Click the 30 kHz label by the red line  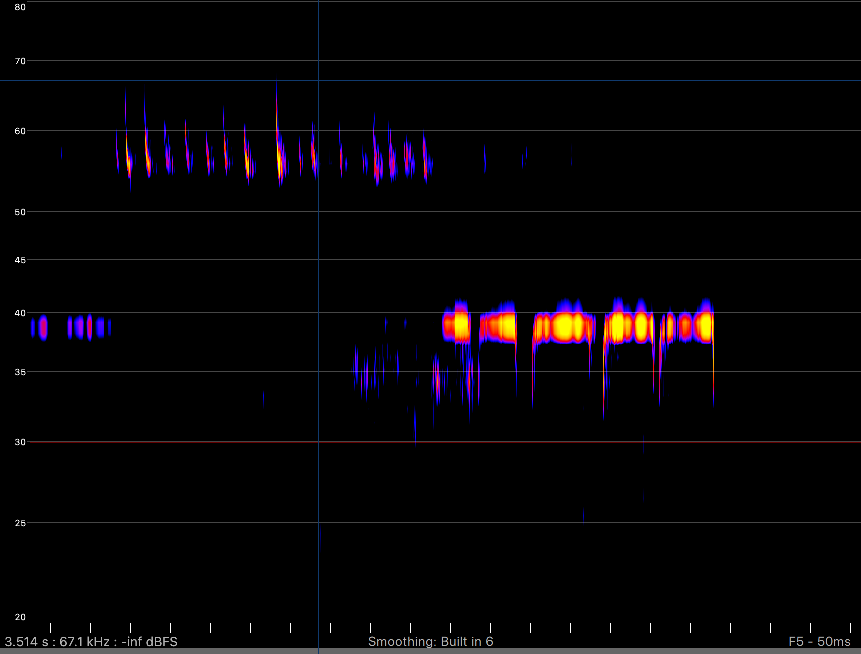[20, 441]
